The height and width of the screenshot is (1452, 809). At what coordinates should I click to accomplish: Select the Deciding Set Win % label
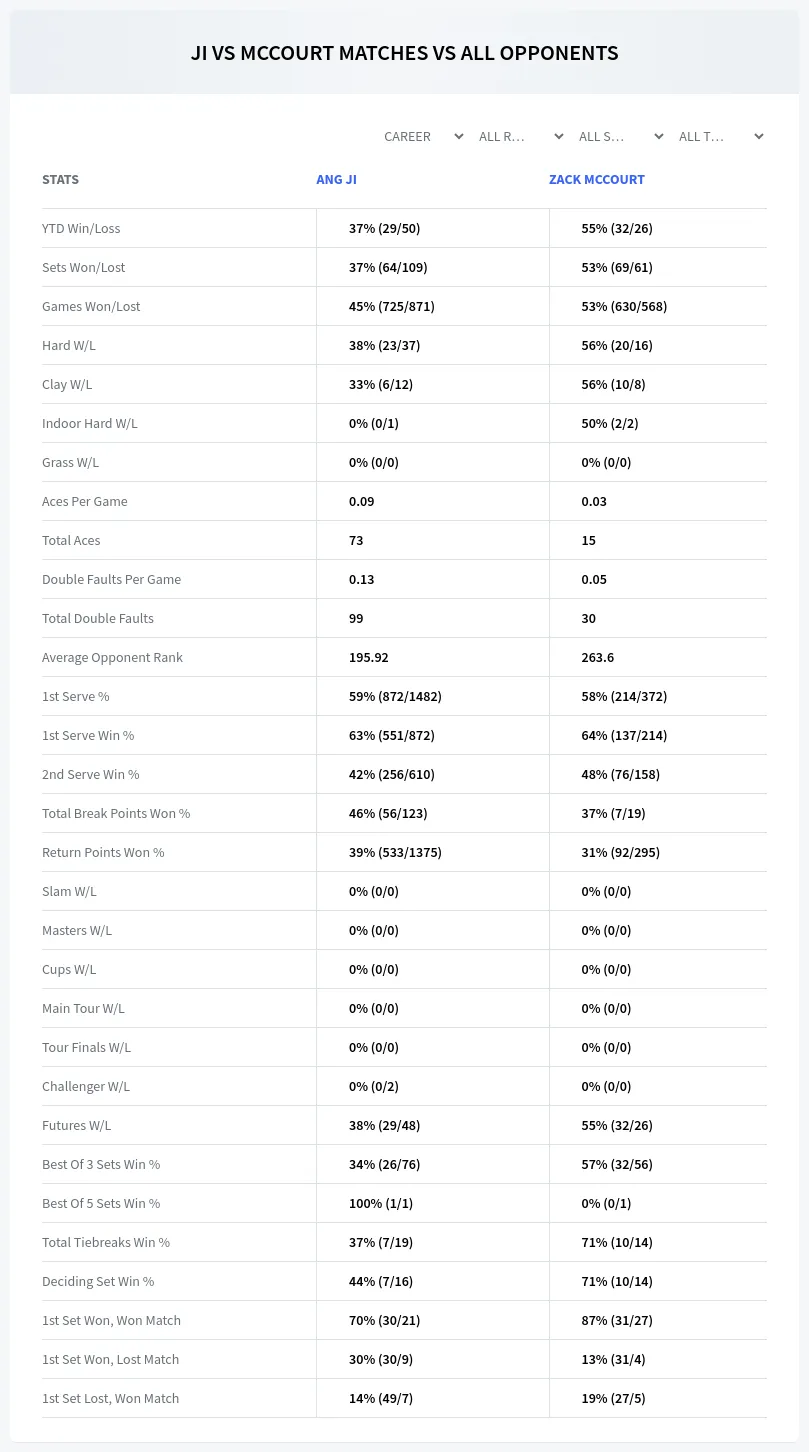pyautogui.click(x=98, y=1282)
